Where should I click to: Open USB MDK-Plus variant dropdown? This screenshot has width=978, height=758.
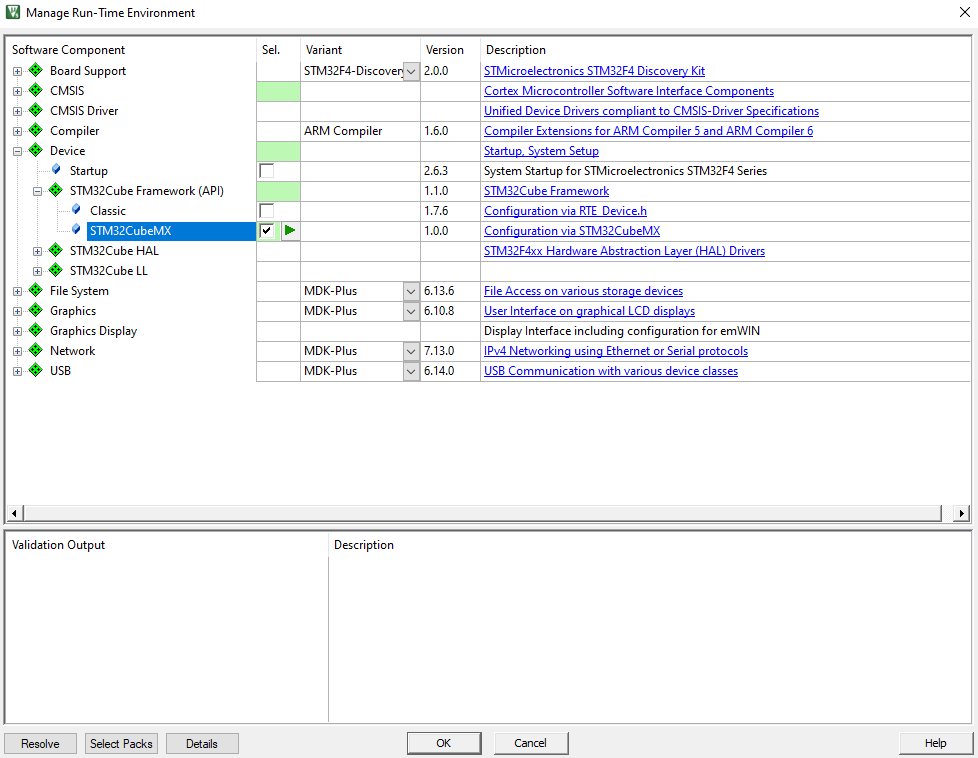[411, 371]
